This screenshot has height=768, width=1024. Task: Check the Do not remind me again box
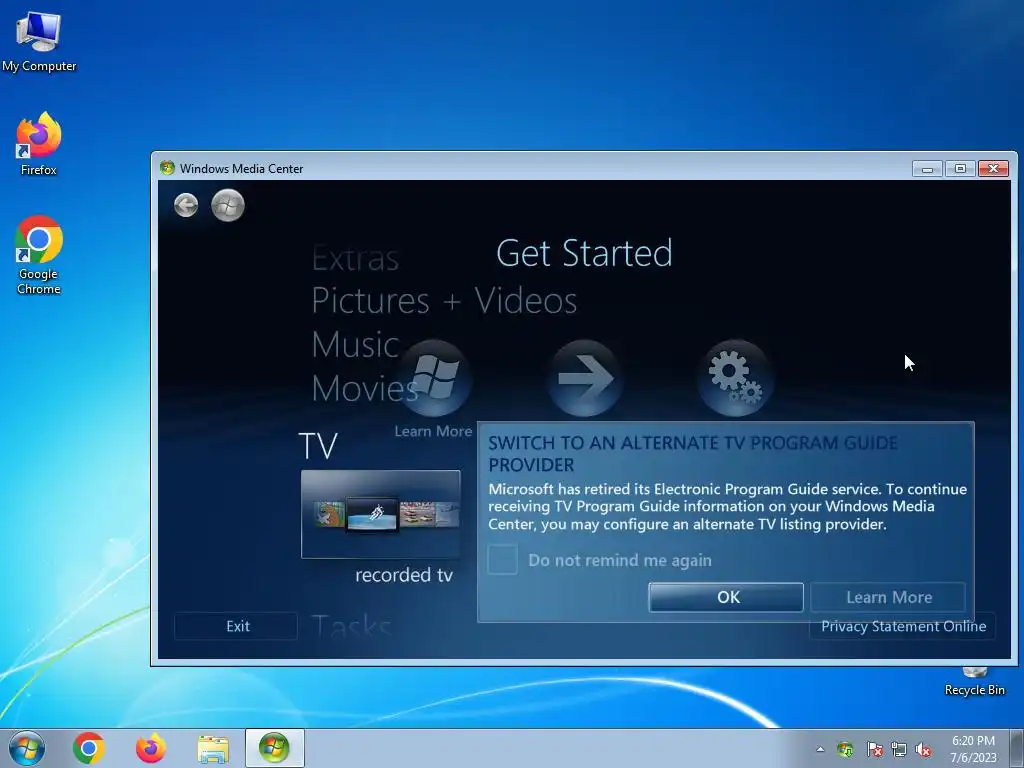point(502,560)
